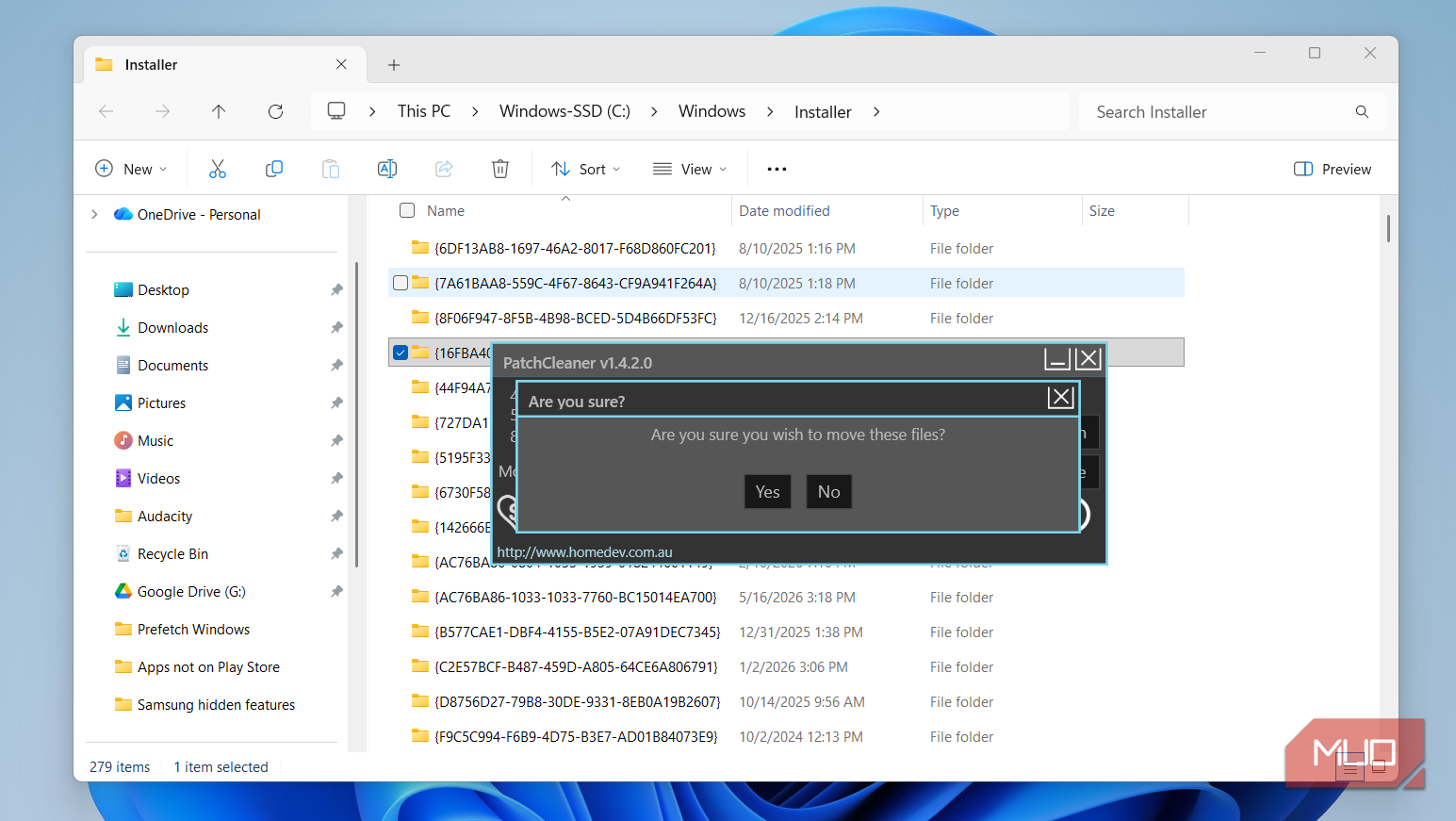Open the New dropdown menu
The image size is (1456, 821).
[x=132, y=169]
